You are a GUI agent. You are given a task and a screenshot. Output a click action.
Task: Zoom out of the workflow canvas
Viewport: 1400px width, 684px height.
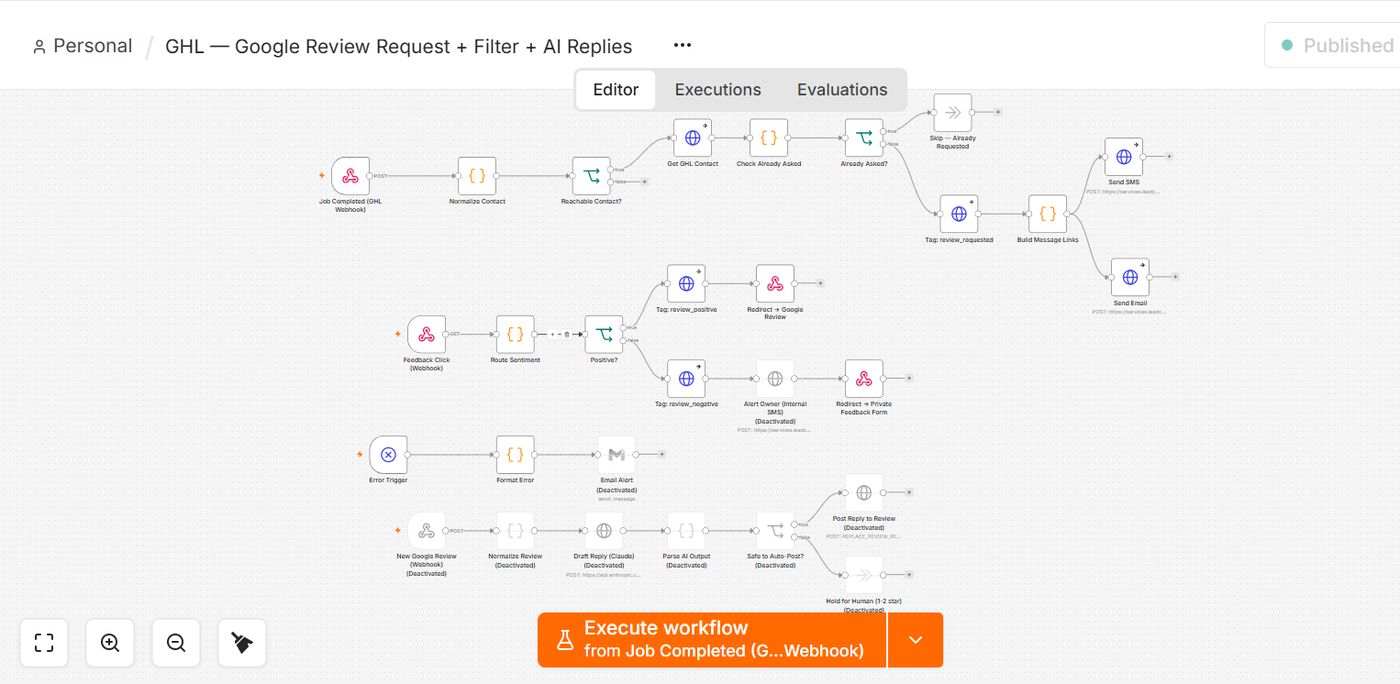click(x=176, y=643)
